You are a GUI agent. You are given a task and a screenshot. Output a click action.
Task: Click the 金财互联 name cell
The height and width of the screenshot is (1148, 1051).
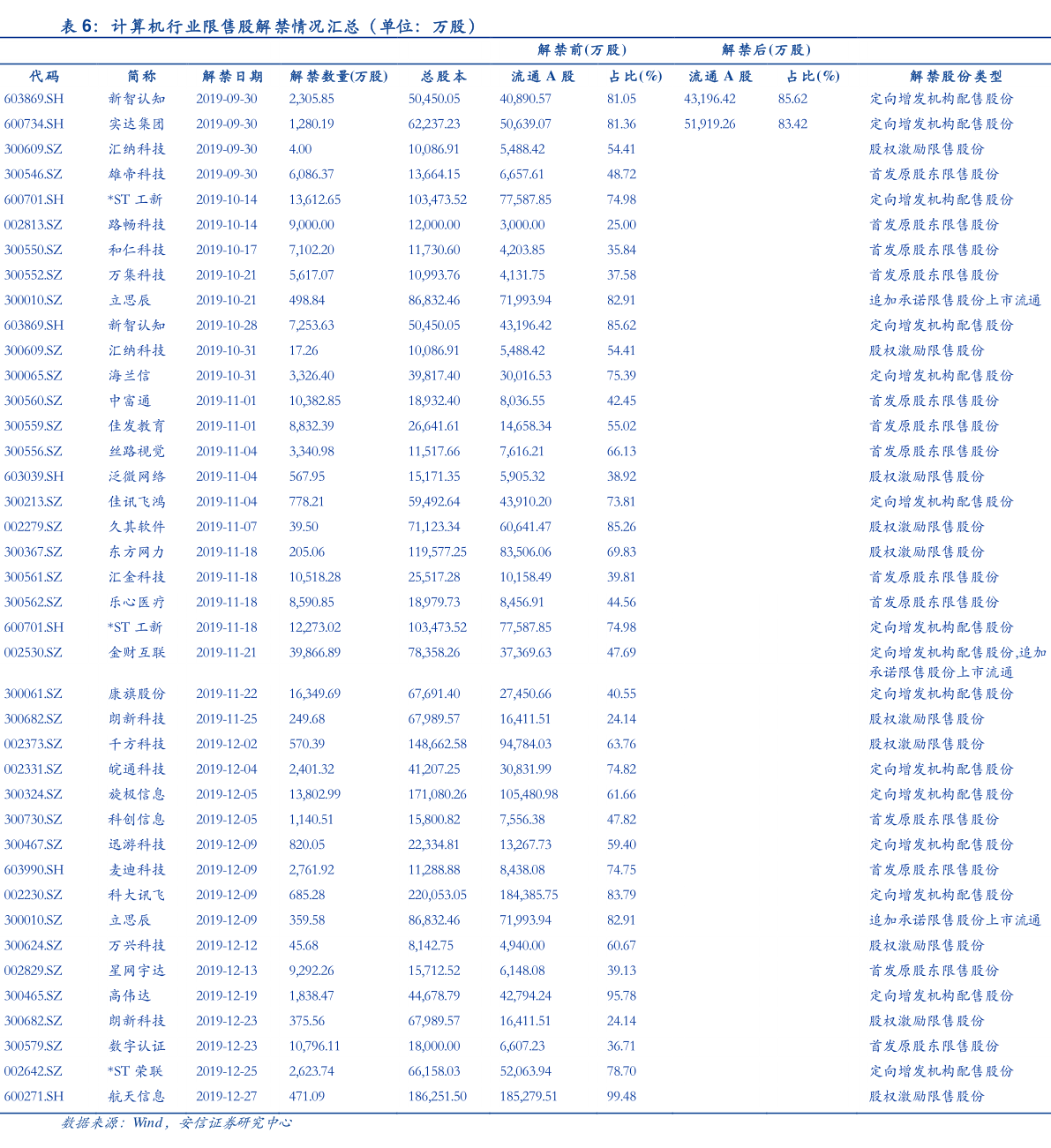click(136, 653)
